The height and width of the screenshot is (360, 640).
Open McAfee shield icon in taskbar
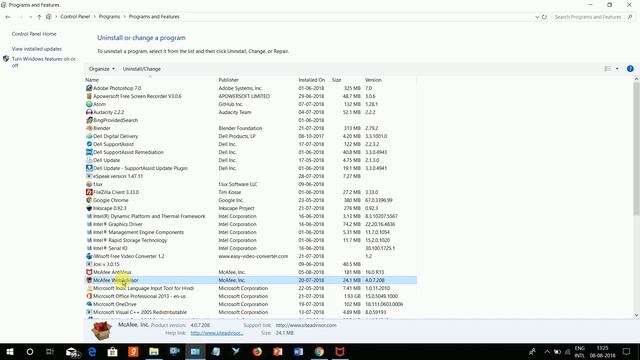[x=340, y=351]
